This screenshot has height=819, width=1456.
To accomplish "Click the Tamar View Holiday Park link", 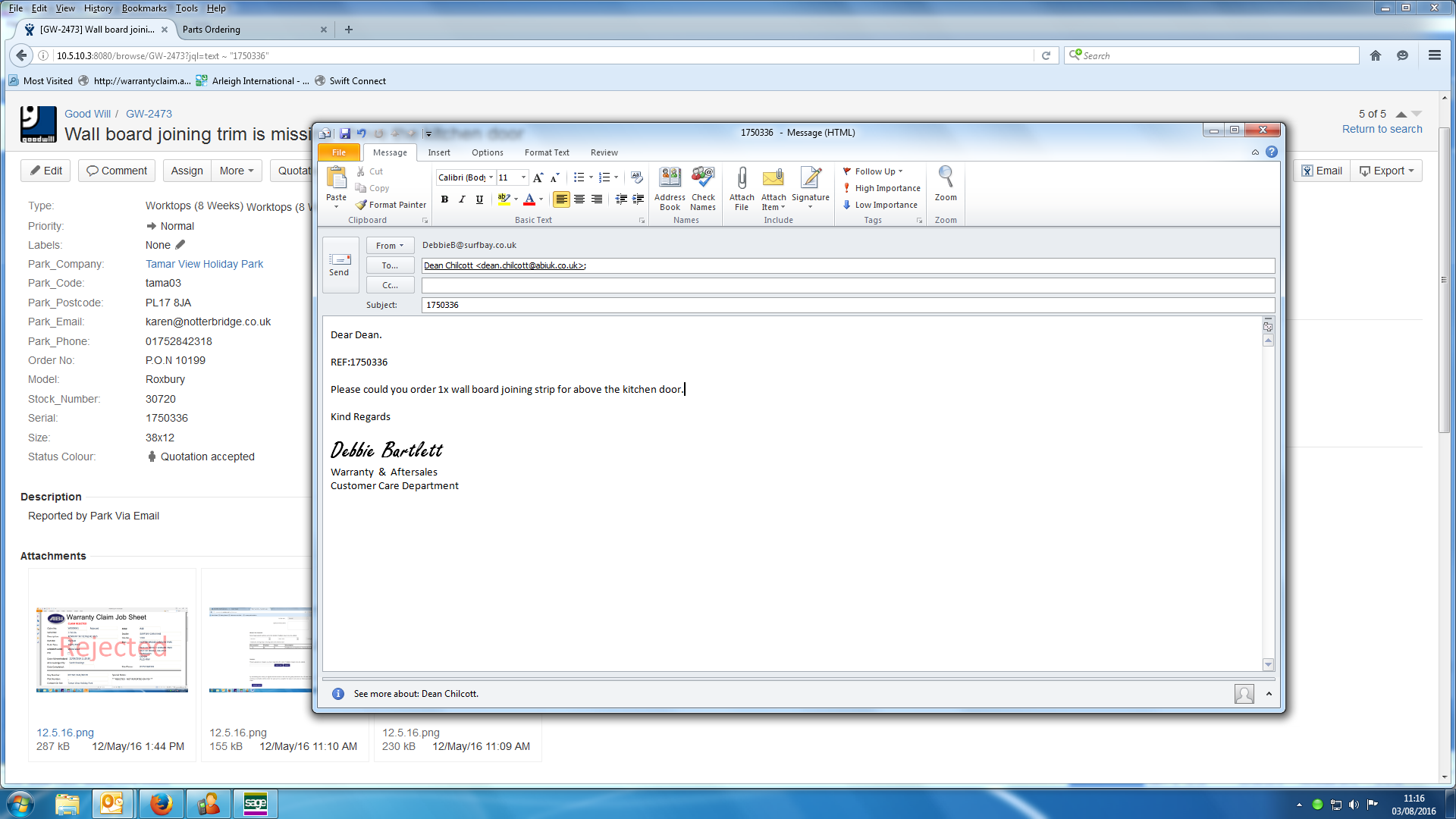I will [x=204, y=264].
